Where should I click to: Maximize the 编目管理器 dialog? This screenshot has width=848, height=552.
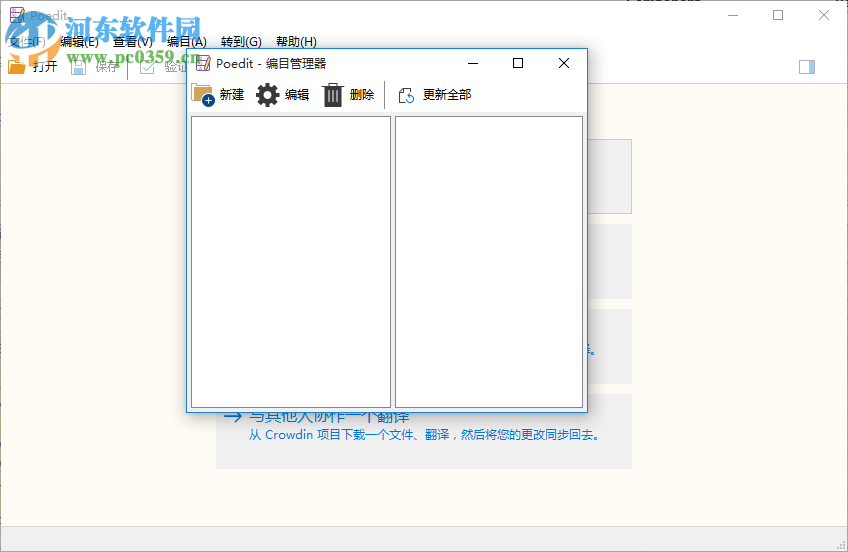point(518,63)
